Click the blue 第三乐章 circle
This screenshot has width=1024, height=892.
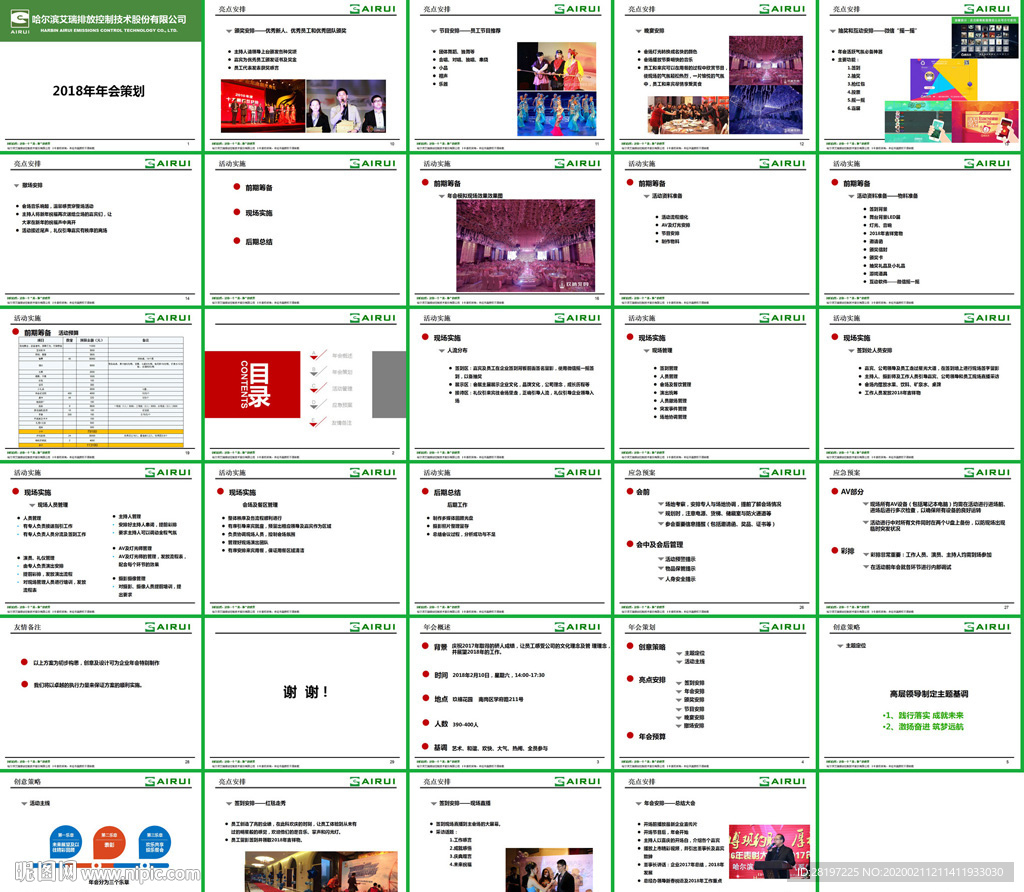point(155,842)
